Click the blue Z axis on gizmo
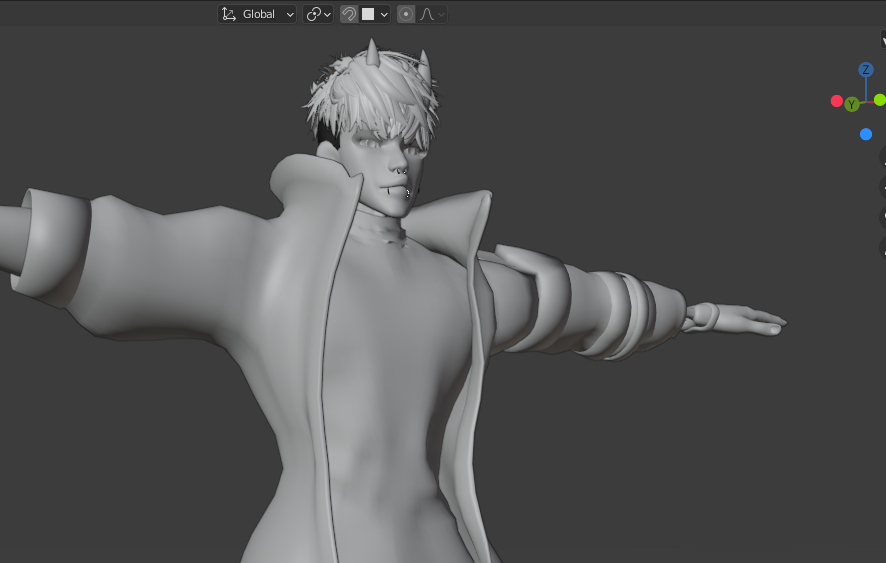Screen dimensions: 886x563 tap(866, 70)
